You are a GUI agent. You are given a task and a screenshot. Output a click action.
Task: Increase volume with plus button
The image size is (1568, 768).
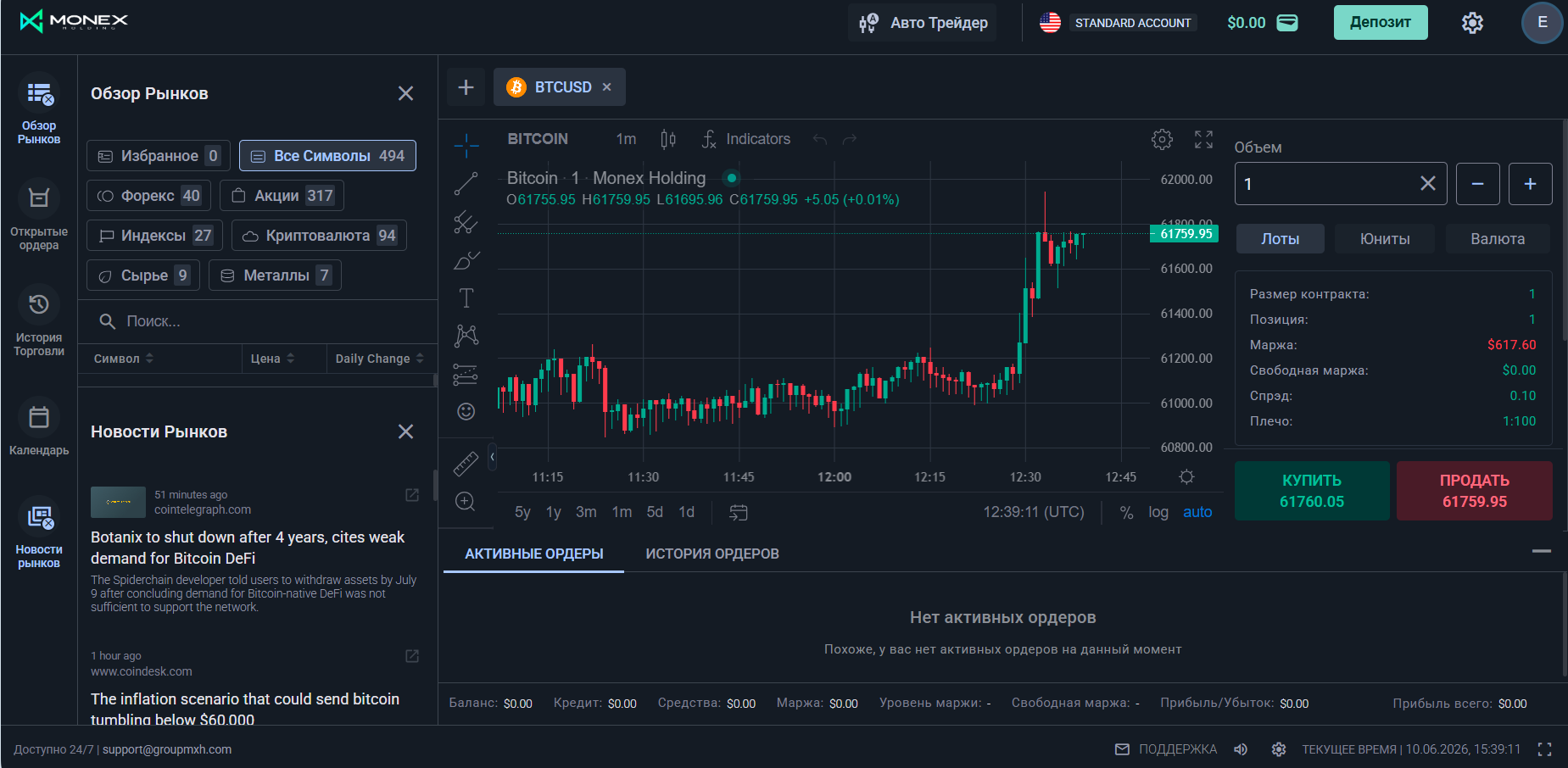(x=1531, y=184)
